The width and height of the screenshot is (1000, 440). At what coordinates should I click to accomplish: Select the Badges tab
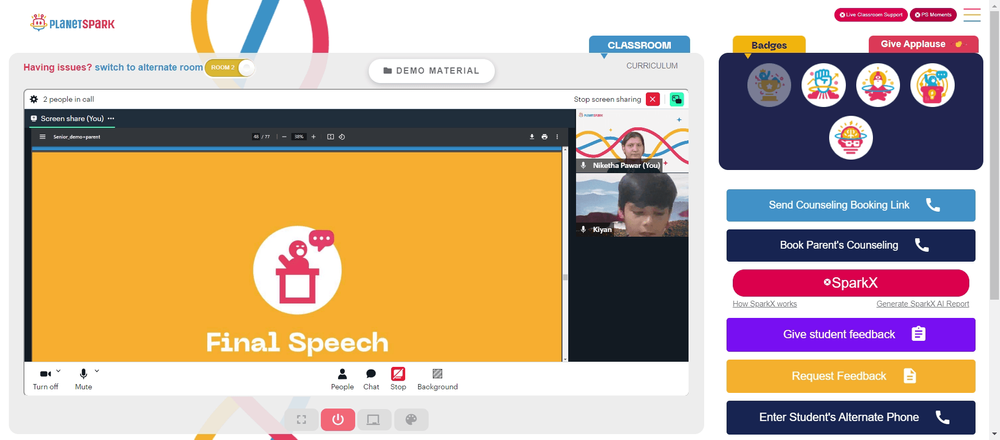[x=769, y=45]
